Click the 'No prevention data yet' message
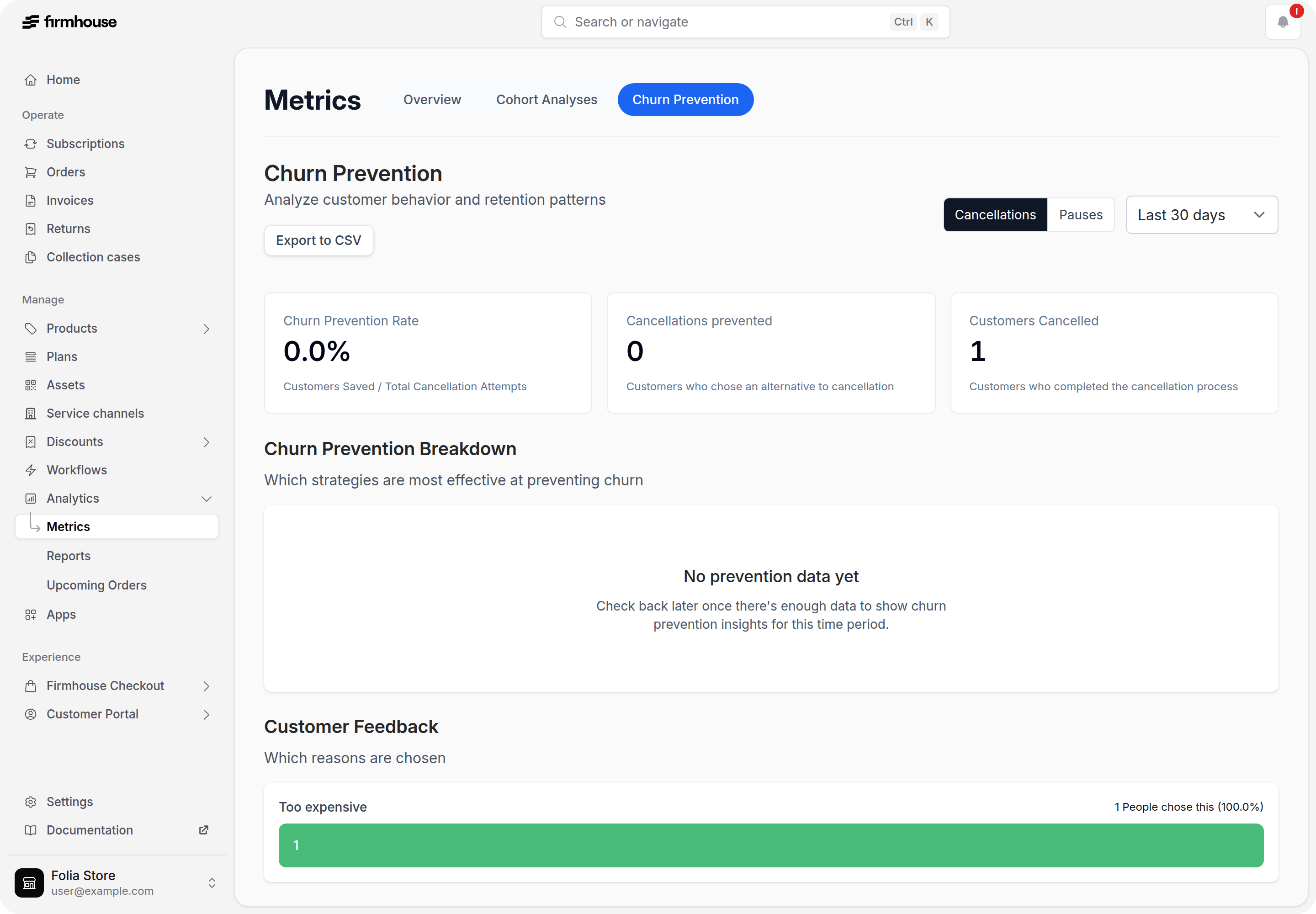This screenshot has width=1316, height=914. point(771,576)
